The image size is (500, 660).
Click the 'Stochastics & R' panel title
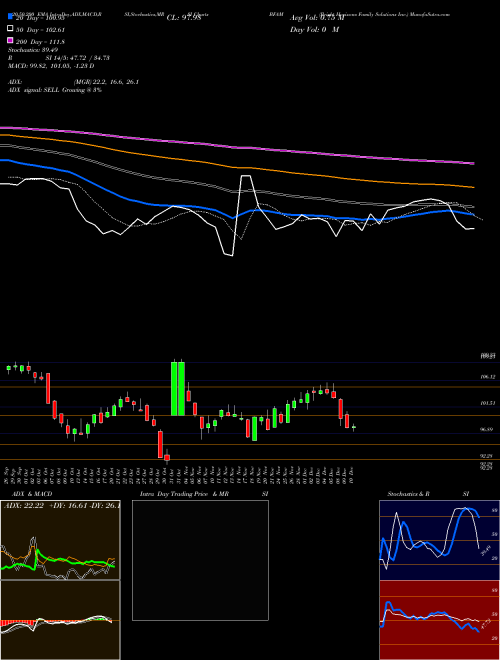[x=408, y=494]
